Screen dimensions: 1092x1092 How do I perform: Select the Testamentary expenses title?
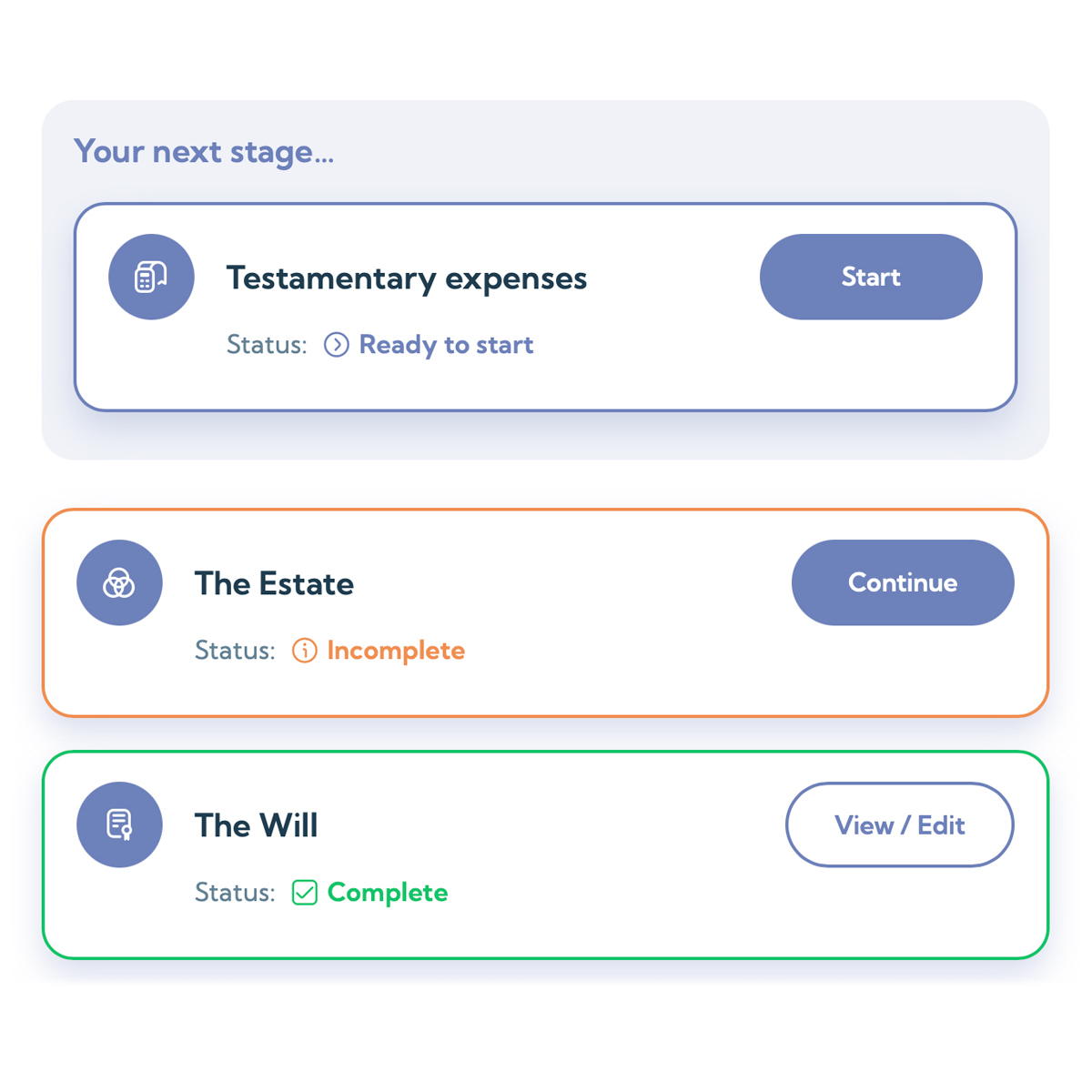click(x=407, y=278)
